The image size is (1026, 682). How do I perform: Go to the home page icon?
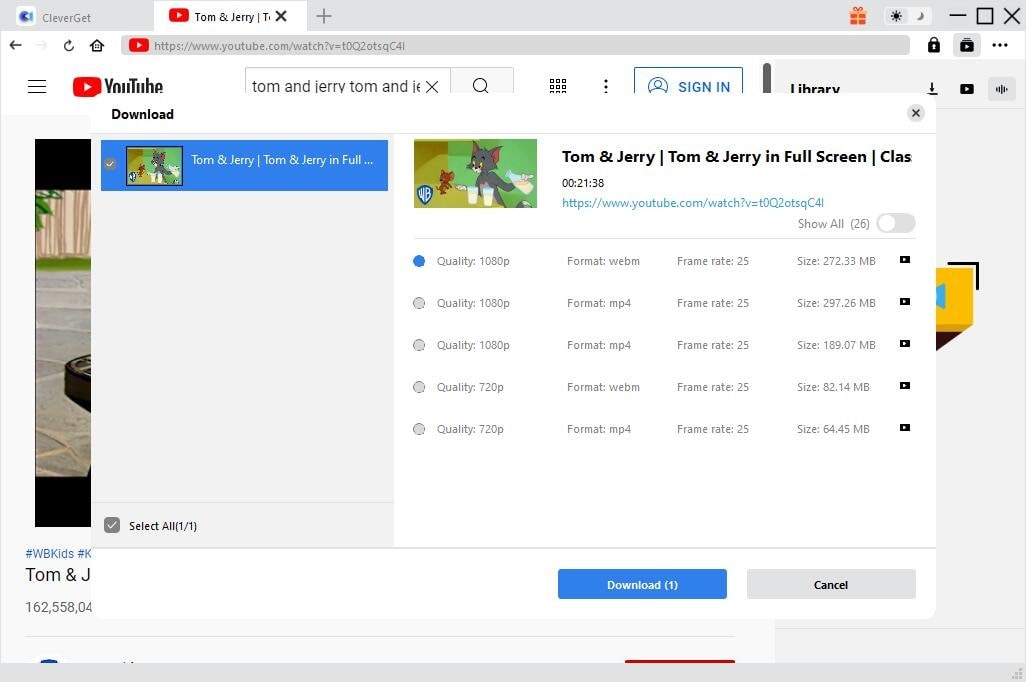coord(97,45)
